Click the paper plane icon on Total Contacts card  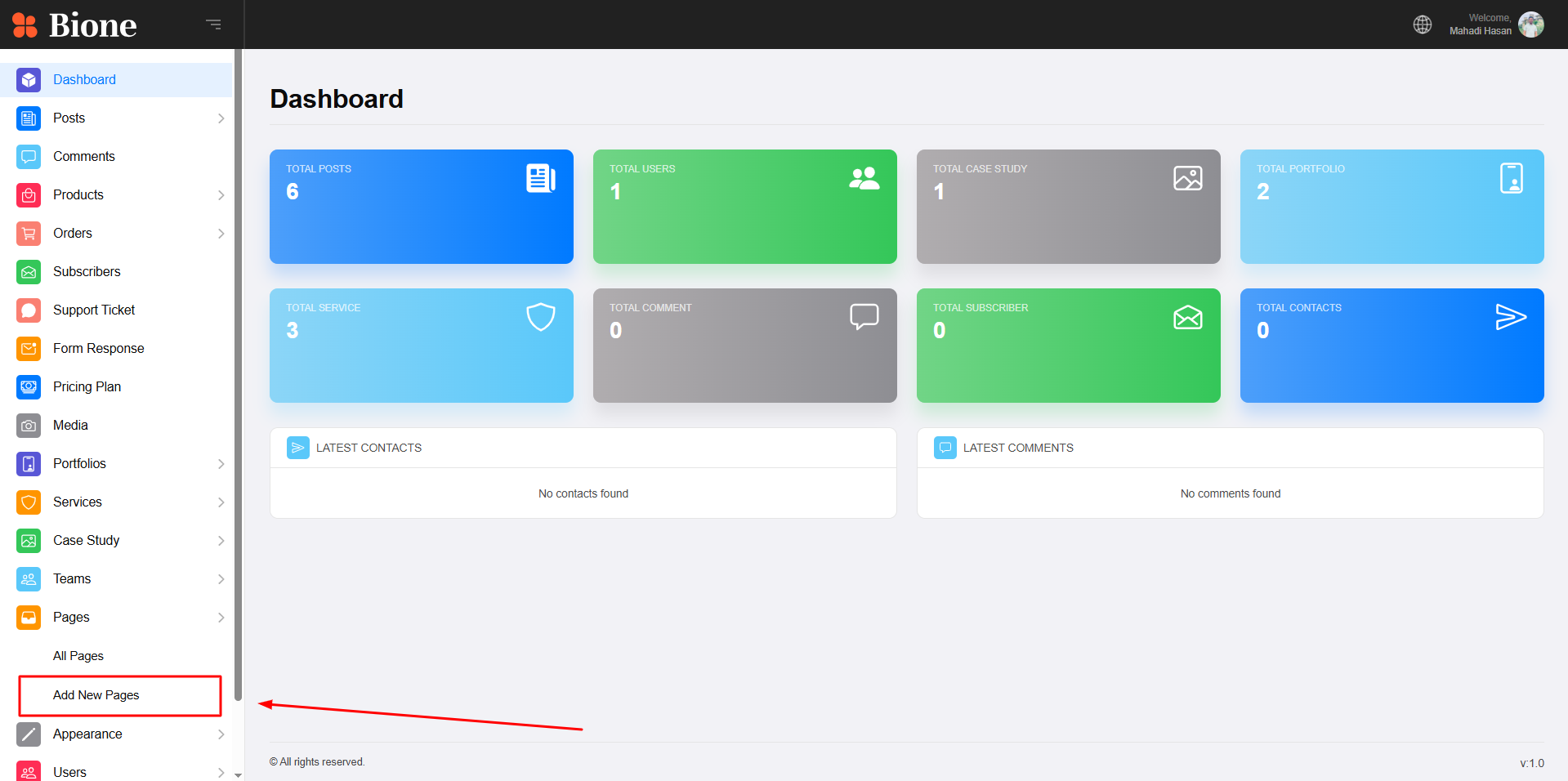pyautogui.click(x=1511, y=317)
